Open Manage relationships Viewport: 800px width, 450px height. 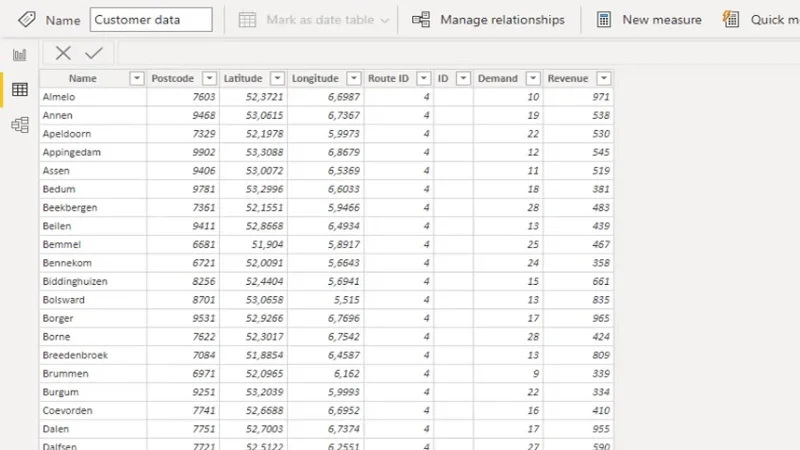click(502, 20)
